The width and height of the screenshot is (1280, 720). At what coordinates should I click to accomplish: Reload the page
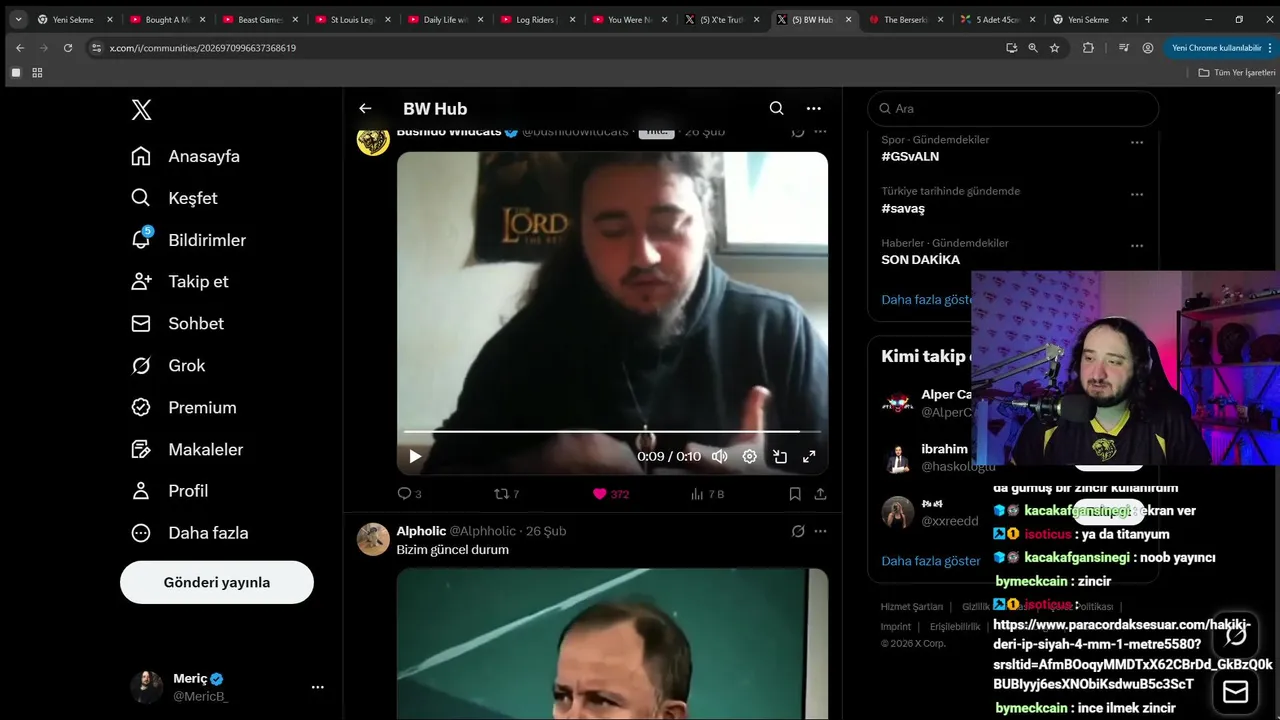click(x=68, y=47)
